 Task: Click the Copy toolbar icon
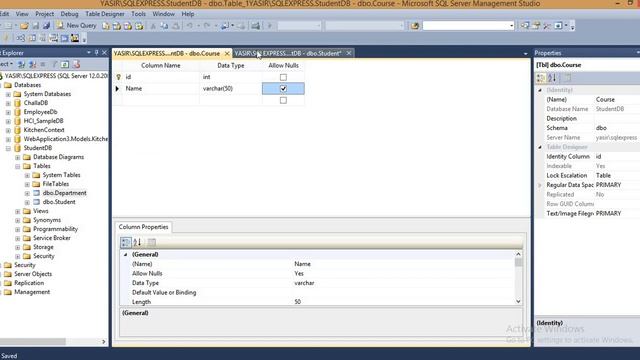[164, 26]
